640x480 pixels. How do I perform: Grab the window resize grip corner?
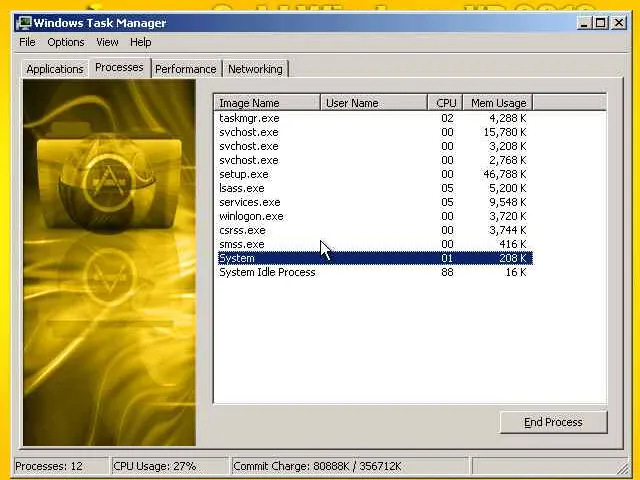point(622,468)
